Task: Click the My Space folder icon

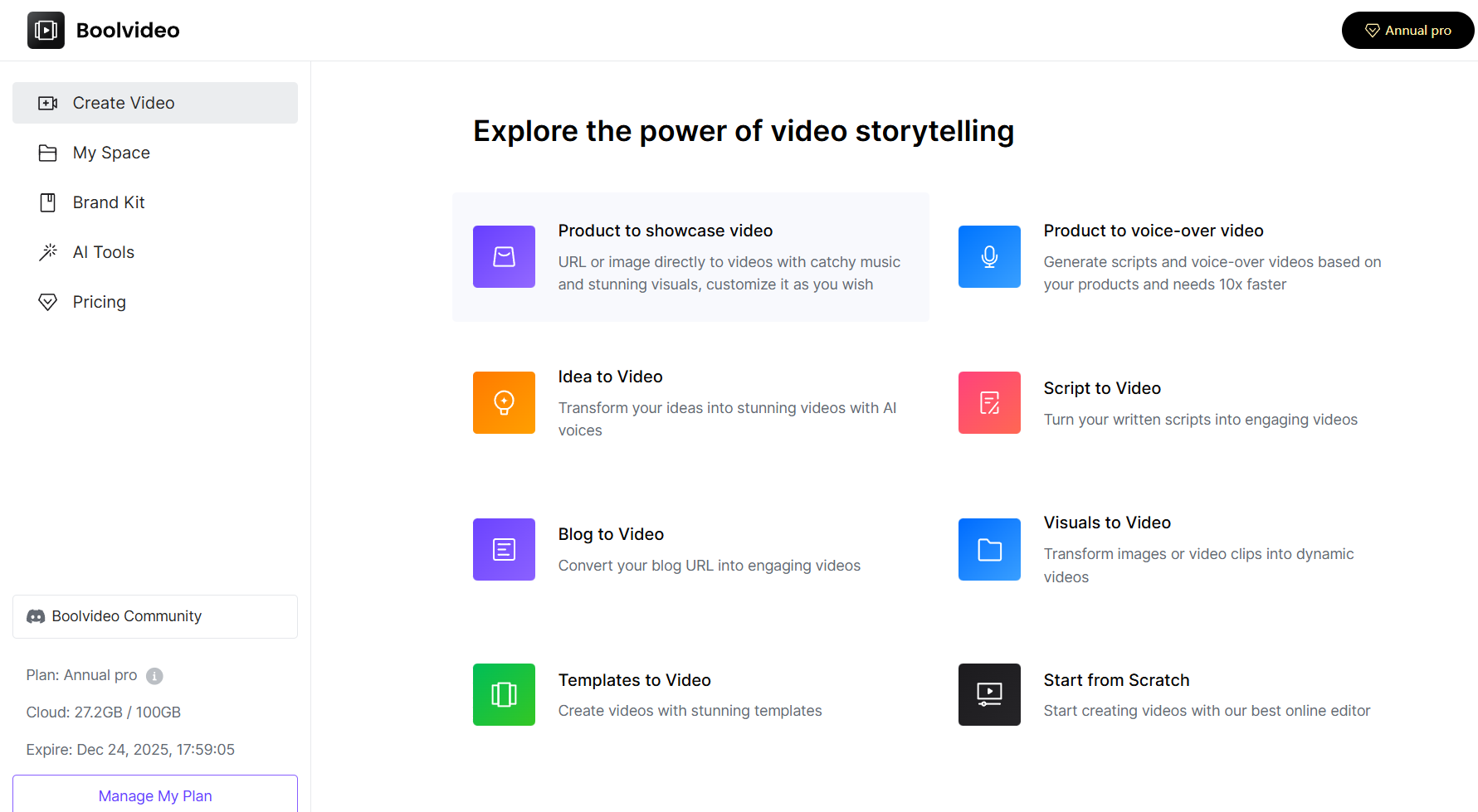Action: (x=48, y=153)
